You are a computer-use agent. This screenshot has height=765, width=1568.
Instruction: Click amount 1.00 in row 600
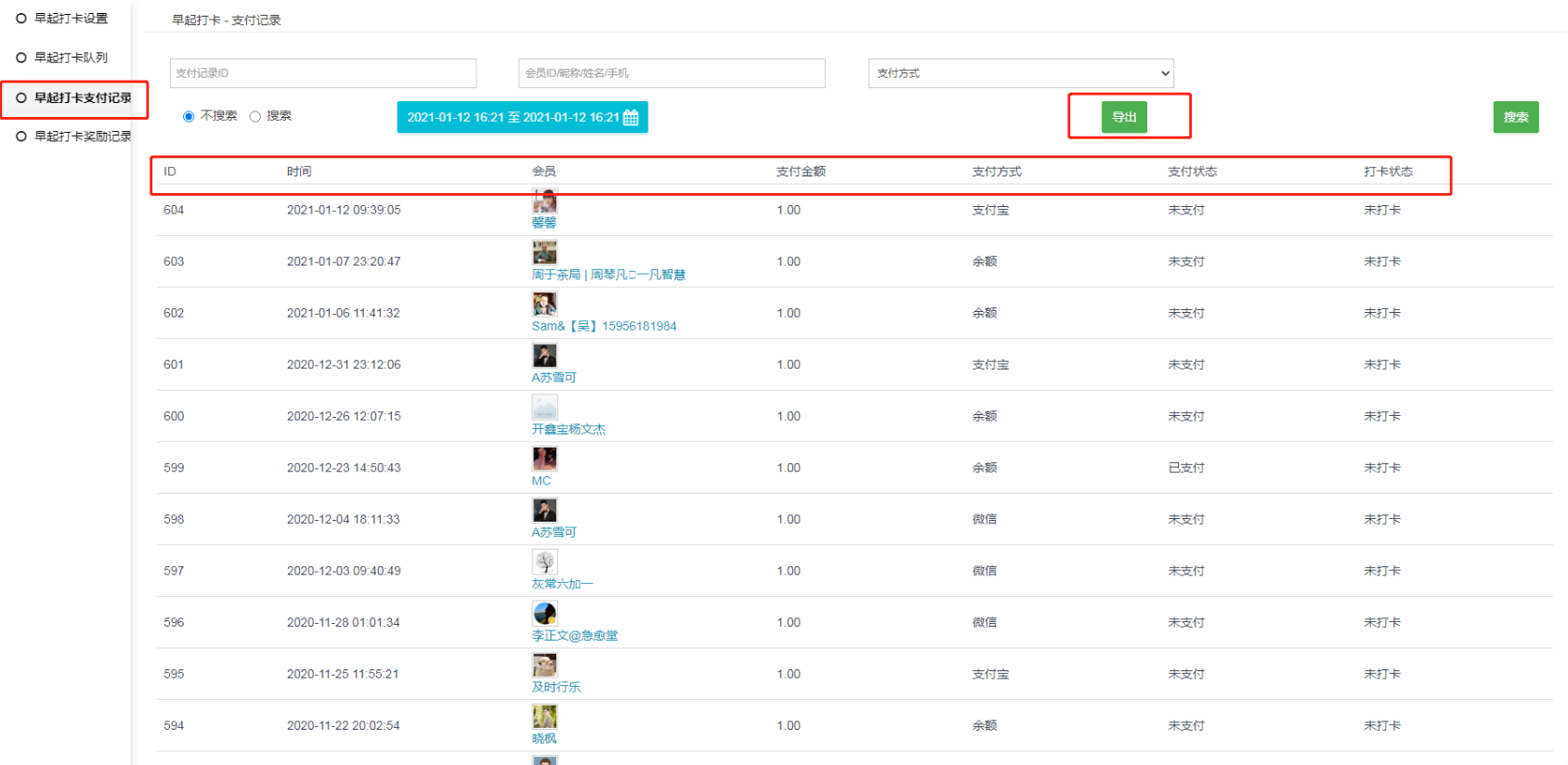click(x=789, y=417)
